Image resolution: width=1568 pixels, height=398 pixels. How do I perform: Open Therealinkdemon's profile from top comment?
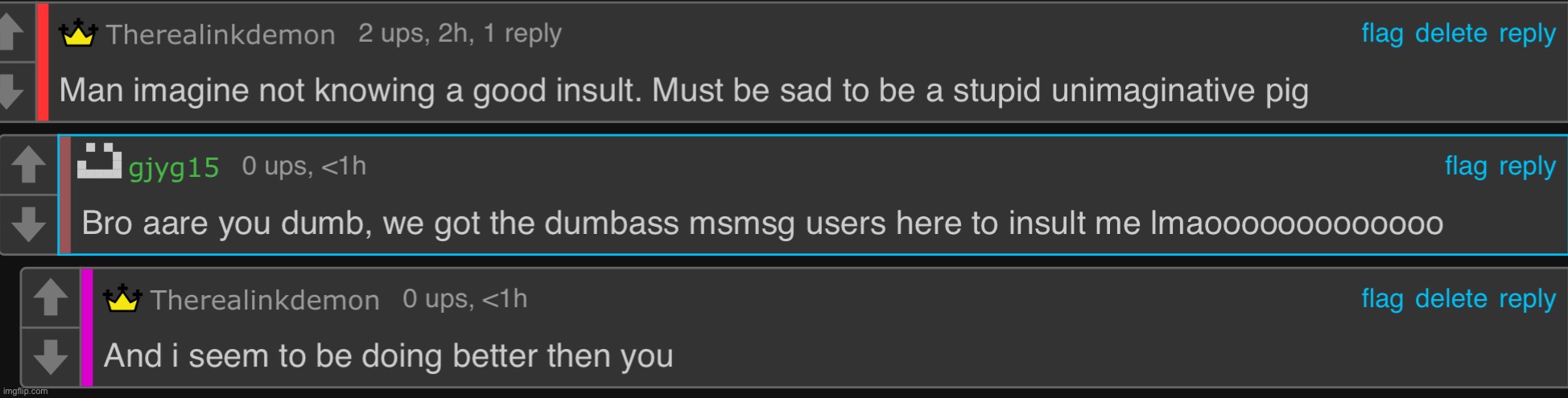(221, 35)
